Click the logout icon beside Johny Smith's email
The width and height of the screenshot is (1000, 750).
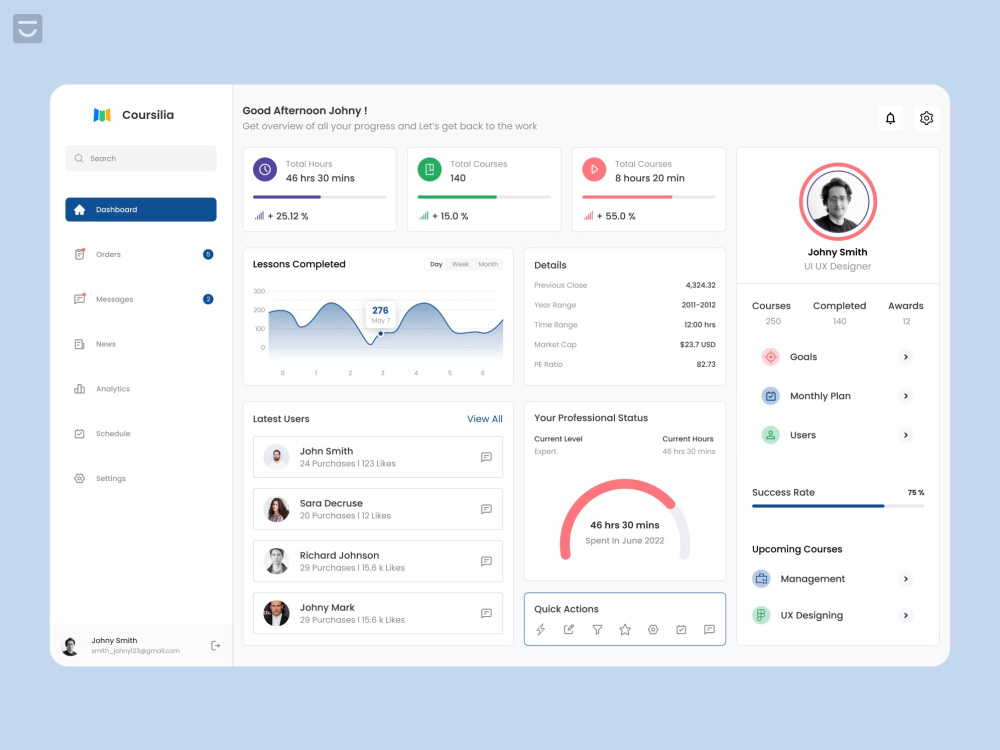(x=216, y=645)
